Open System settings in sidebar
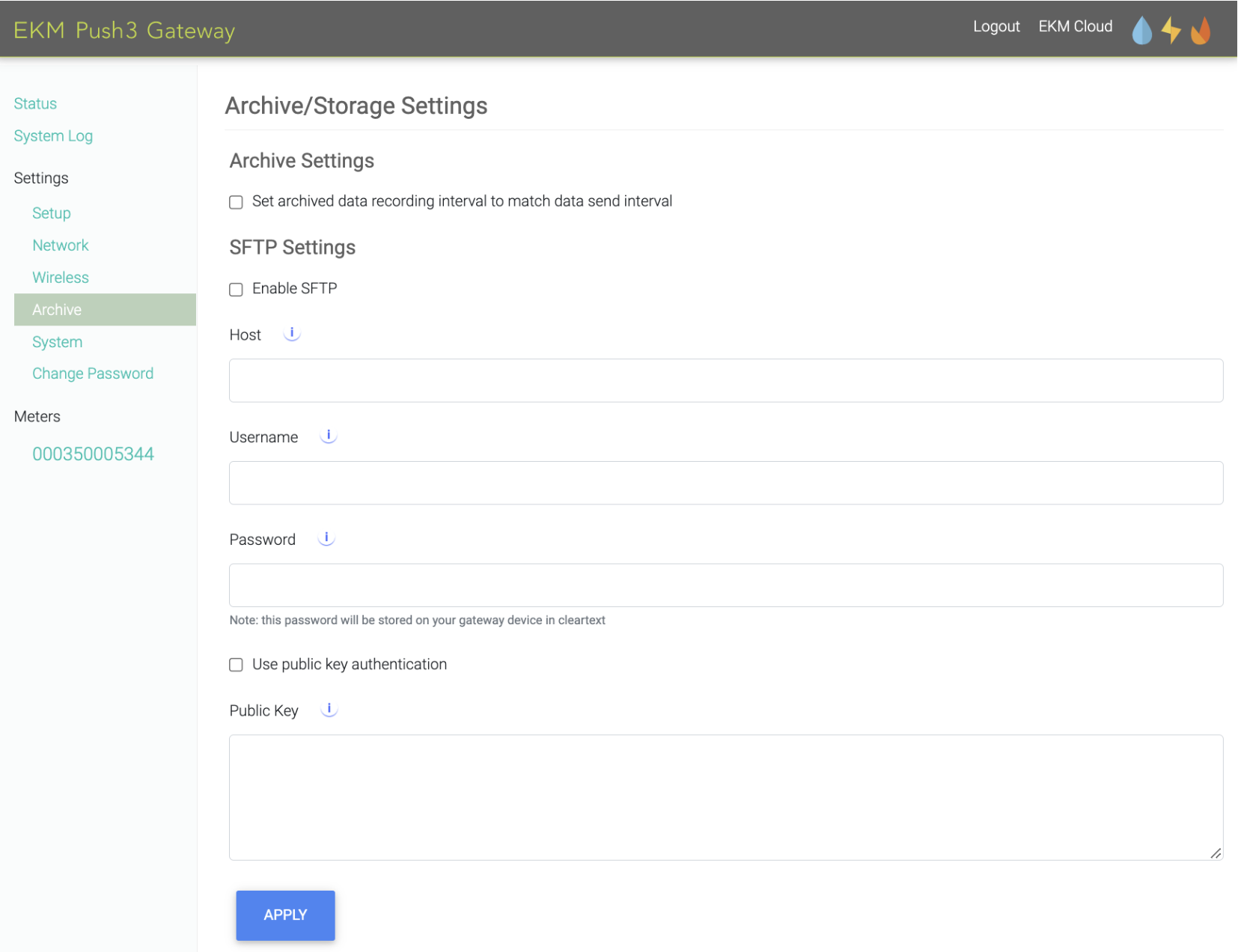 tap(58, 342)
